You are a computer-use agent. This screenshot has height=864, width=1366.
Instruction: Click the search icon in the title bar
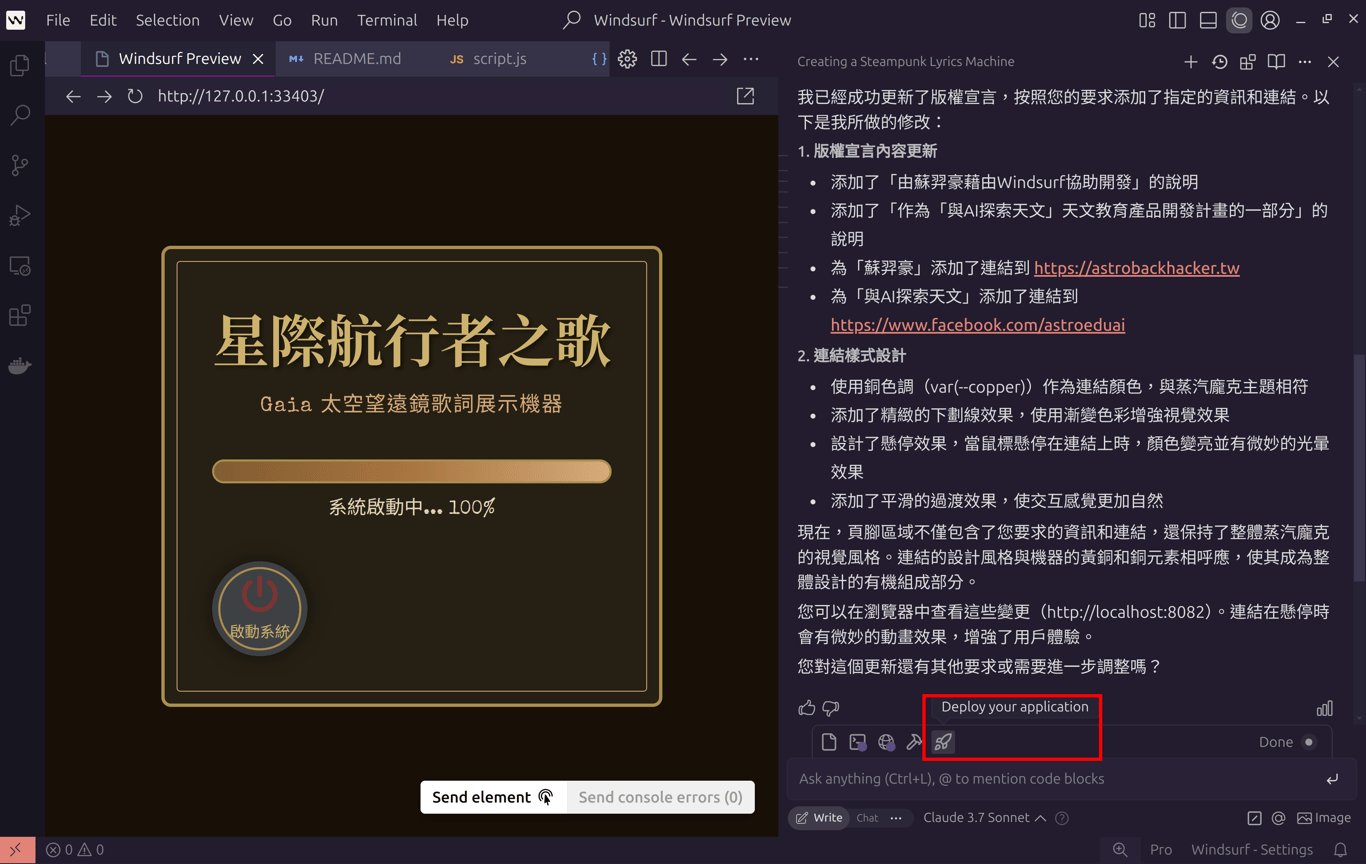pos(571,20)
